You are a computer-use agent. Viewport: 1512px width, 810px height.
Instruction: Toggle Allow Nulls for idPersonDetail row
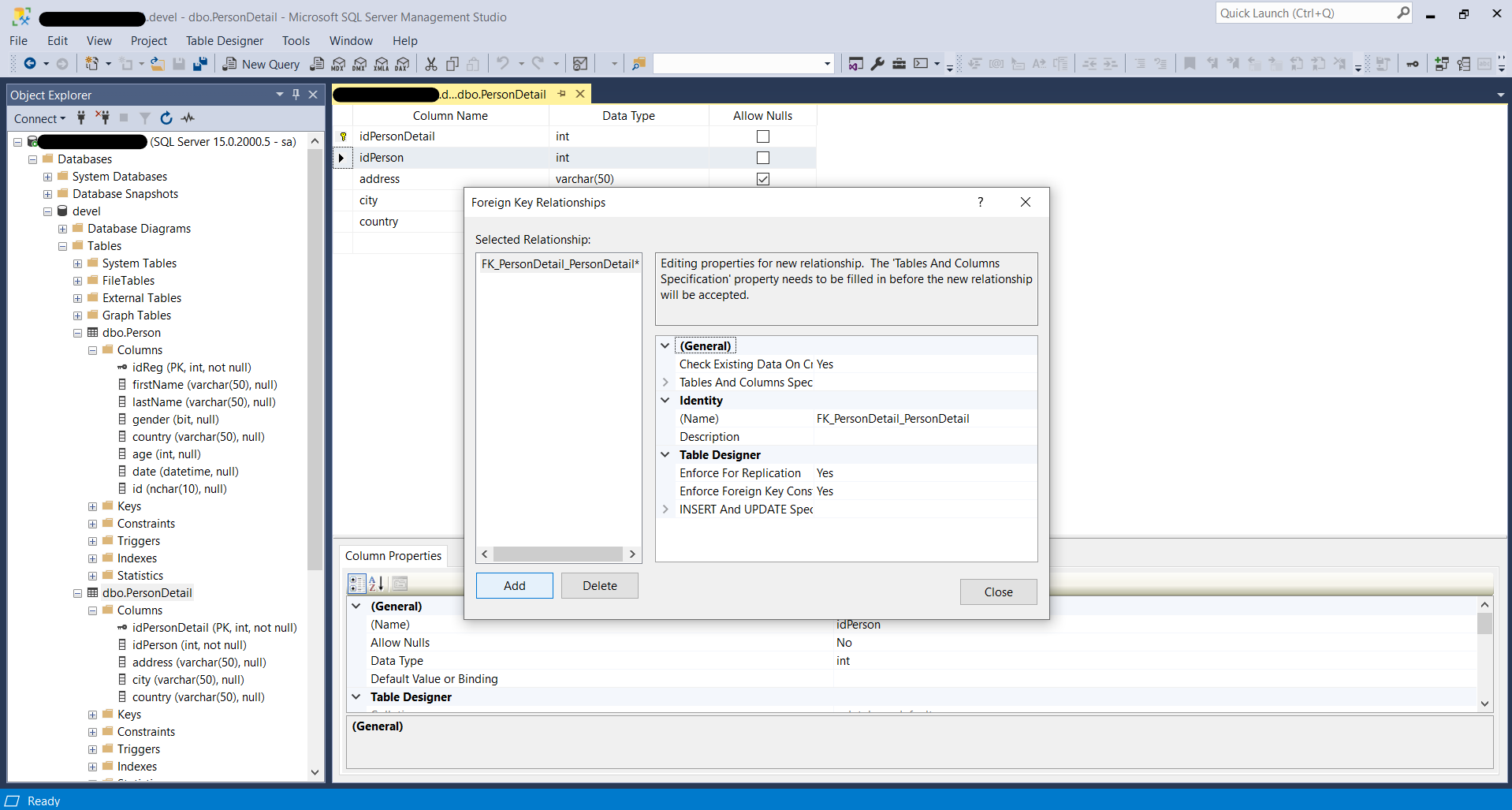pos(762,136)
